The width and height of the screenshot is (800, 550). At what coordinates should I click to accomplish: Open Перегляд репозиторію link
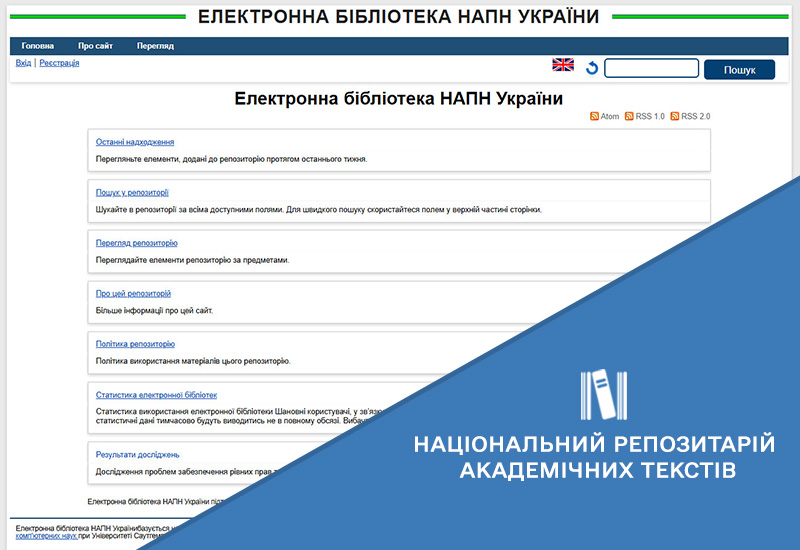point(137,243)
